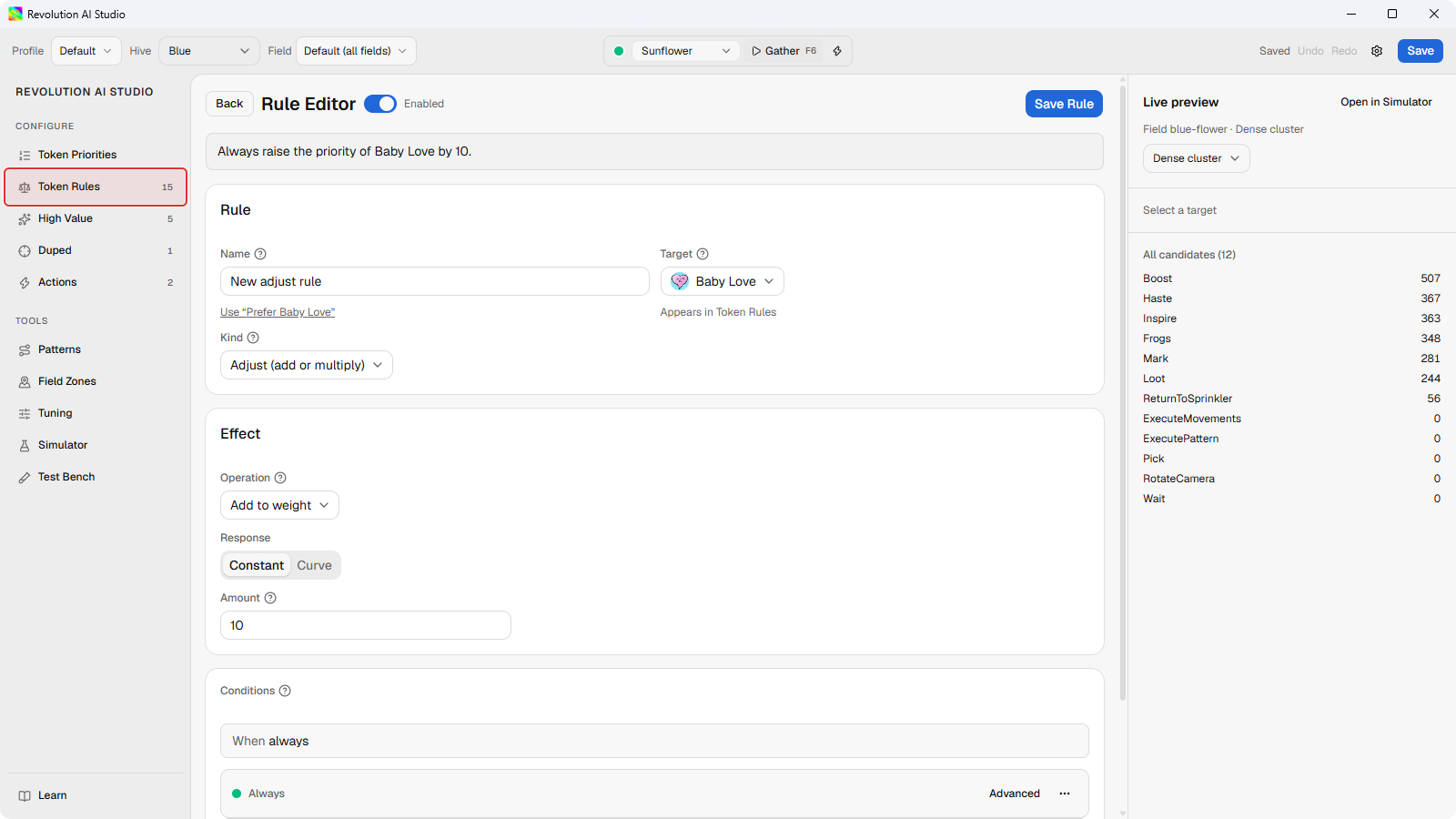This screenshot has width=1456, height=819.
Task: Open the Operation dropdown Add to weight
Action: 279,505
